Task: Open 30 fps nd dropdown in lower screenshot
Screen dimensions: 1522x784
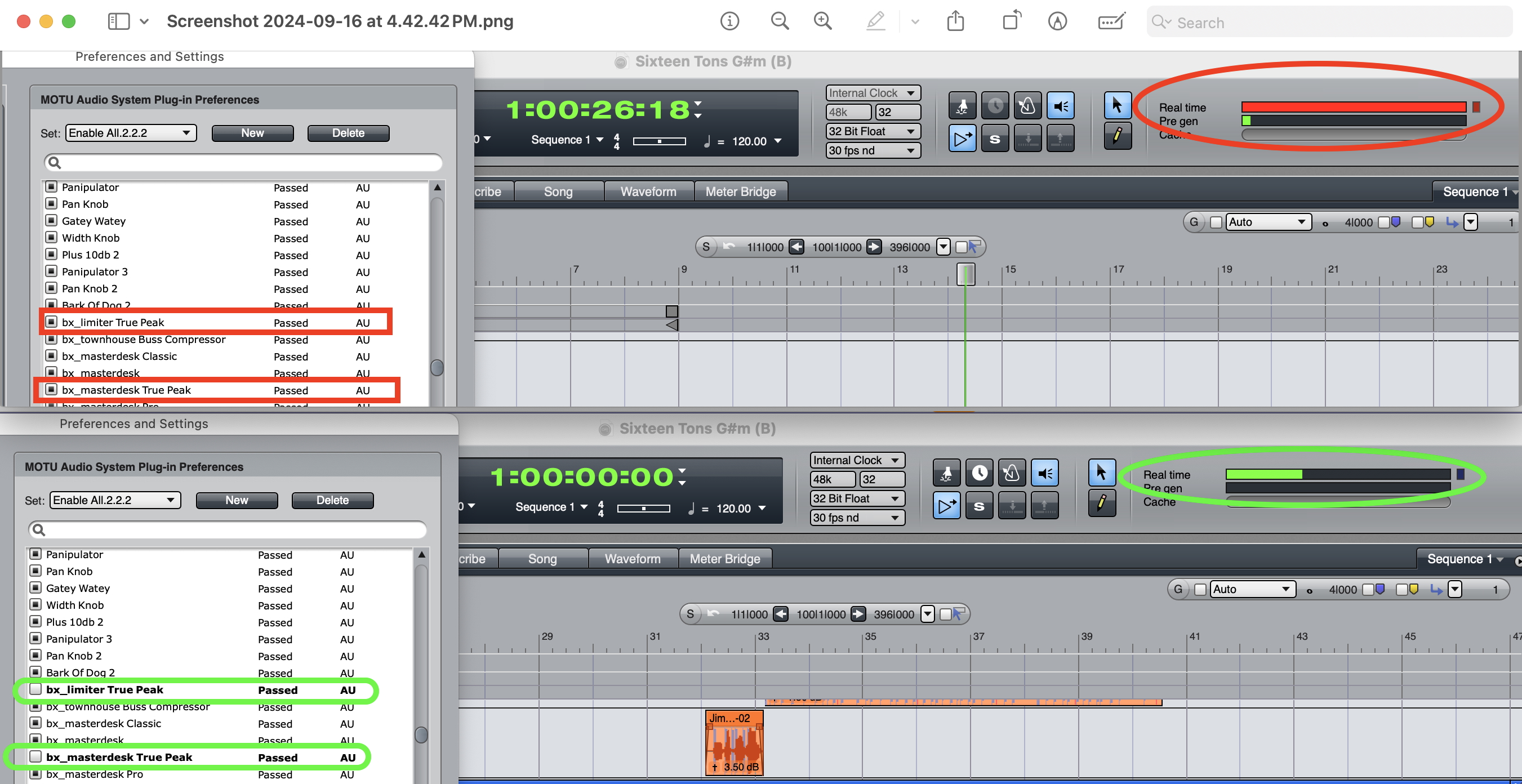Action: [857, 517]
